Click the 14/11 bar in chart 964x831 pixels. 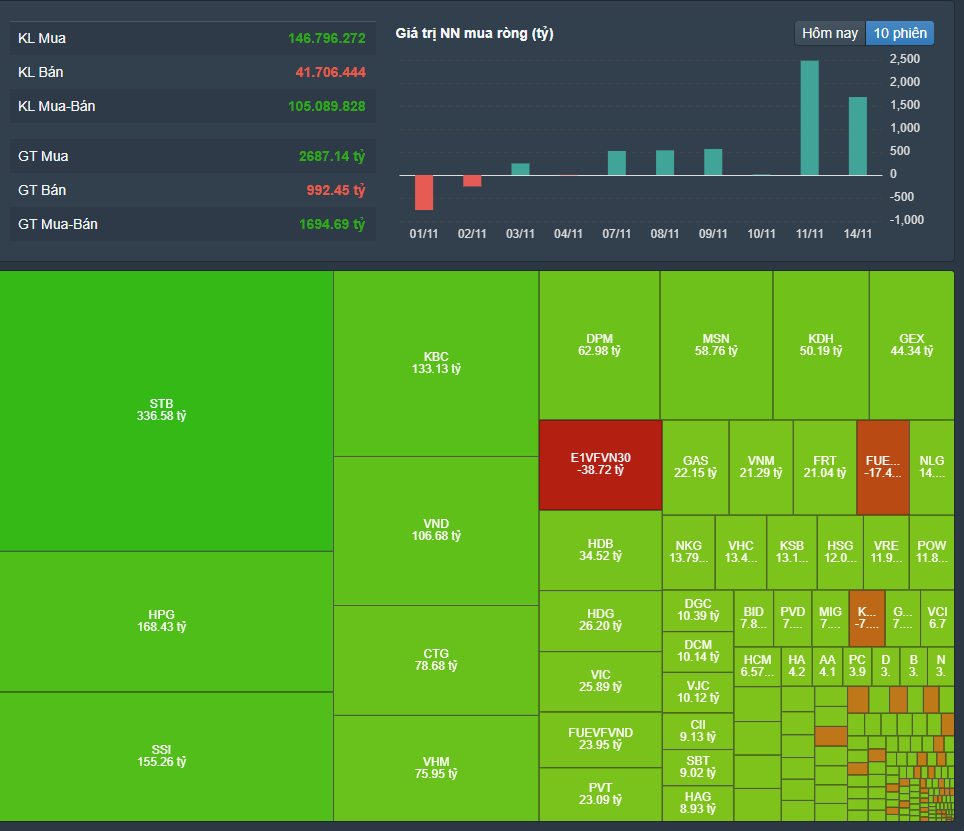pyautogui.click(x=858, y=136)
